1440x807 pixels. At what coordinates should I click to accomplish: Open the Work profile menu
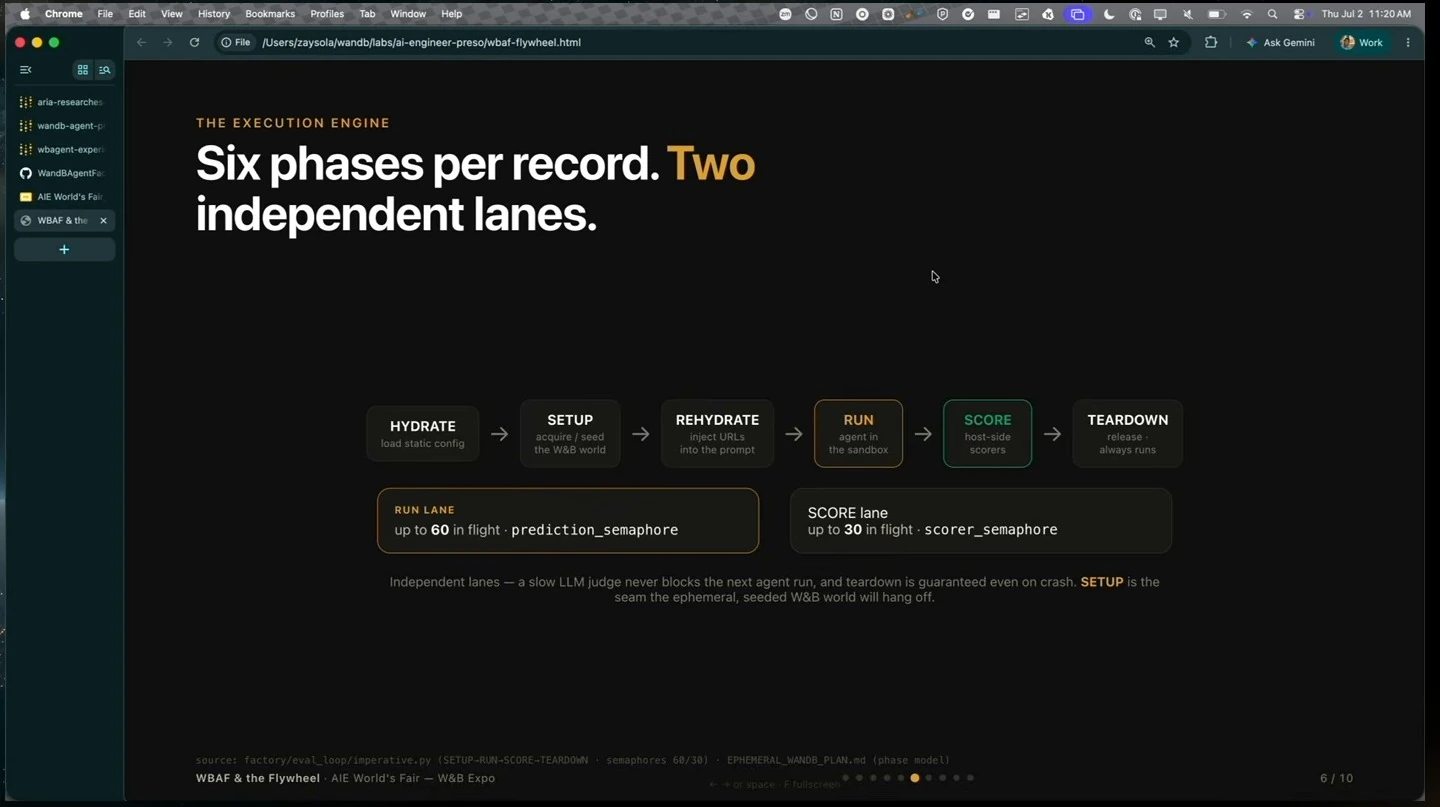(1362, 43)
